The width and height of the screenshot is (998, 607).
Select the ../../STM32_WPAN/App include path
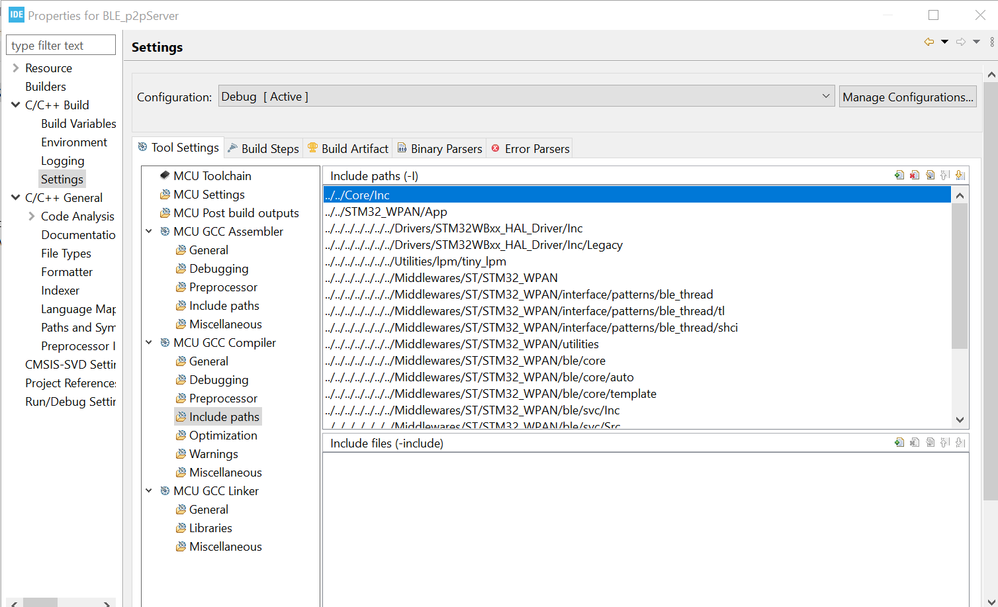[637, 211]
